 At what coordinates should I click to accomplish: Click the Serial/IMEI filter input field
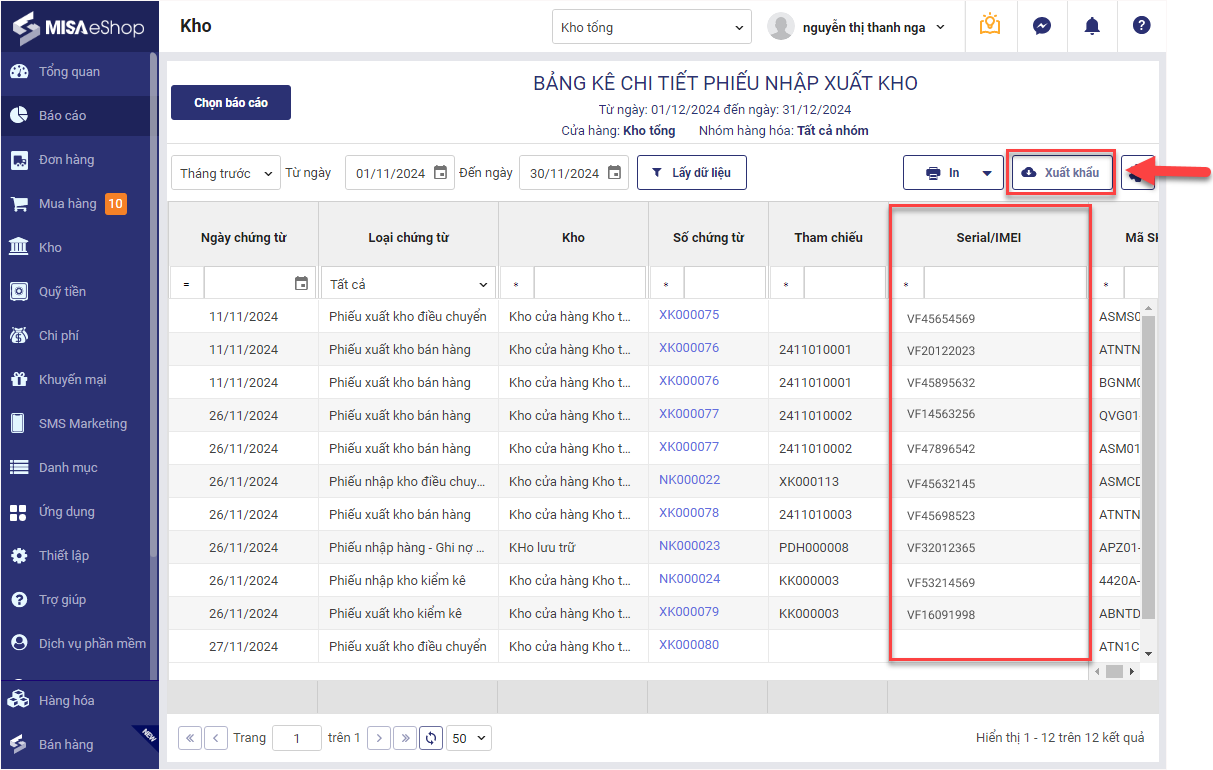[1004, 284]
